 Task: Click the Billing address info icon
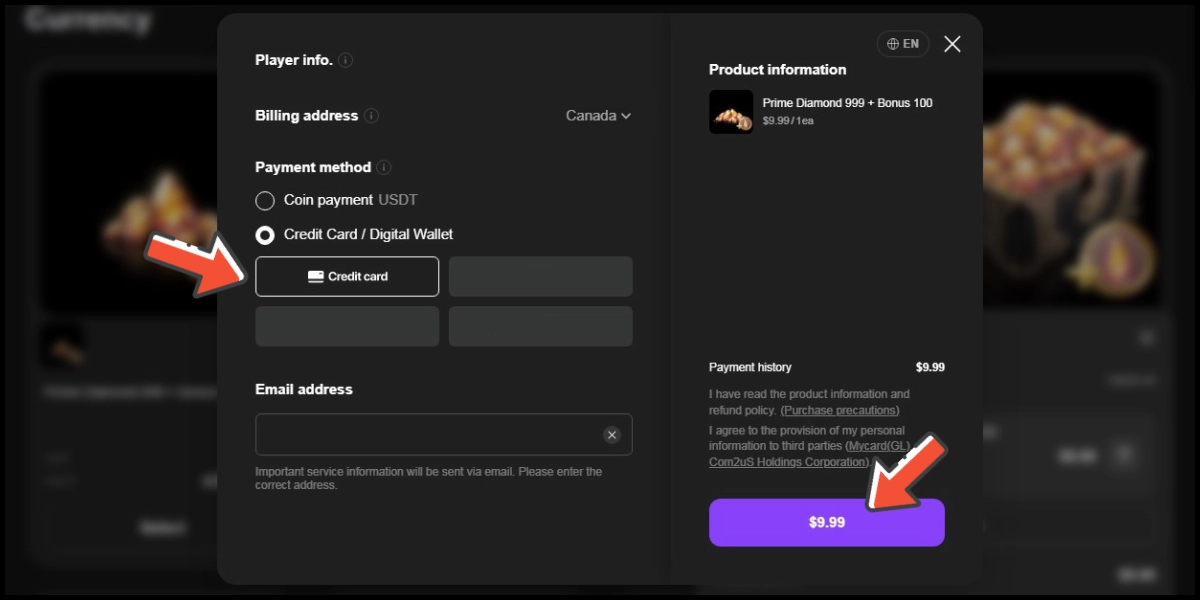[372, 116]
